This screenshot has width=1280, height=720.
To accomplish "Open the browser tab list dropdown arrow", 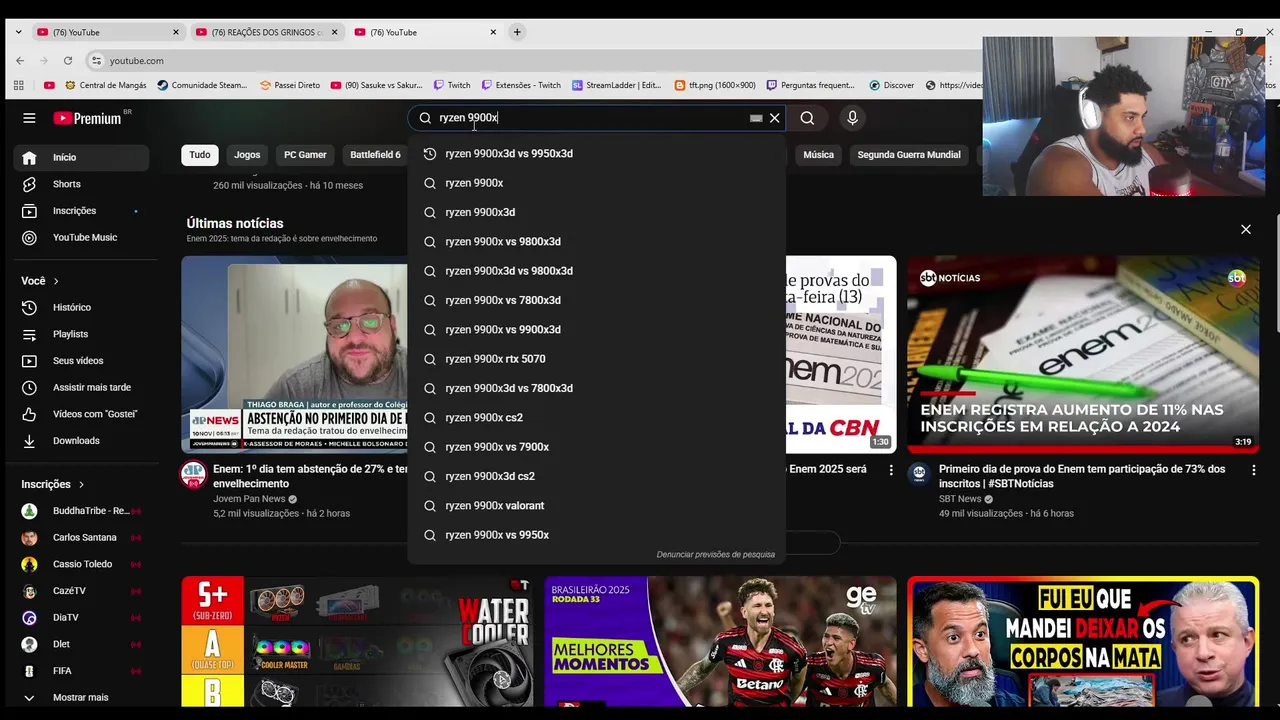I will pyautogui.click(x=18, y=32).
